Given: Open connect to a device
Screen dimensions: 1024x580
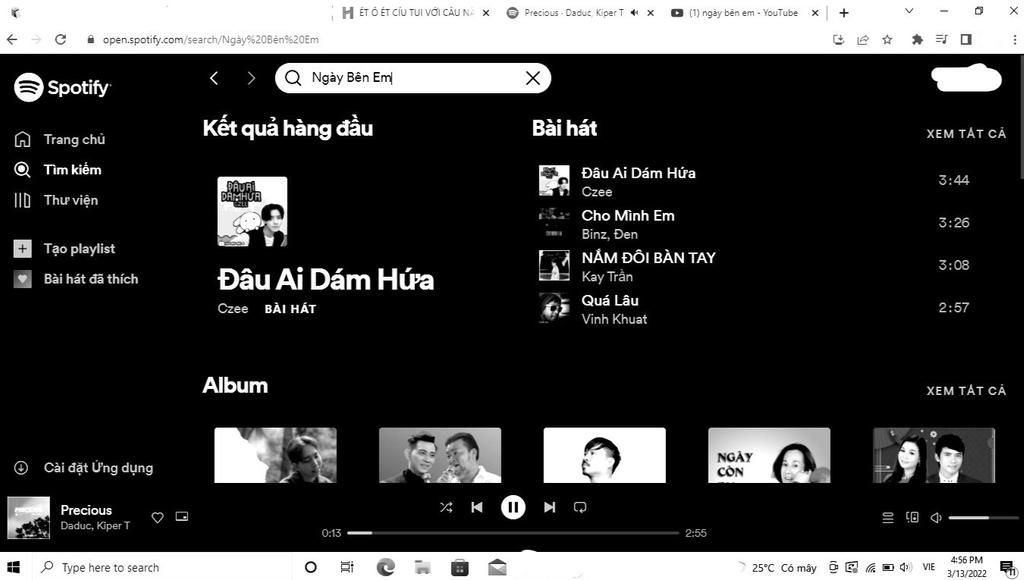Looking at the screenshot, I should click(912, 517).
